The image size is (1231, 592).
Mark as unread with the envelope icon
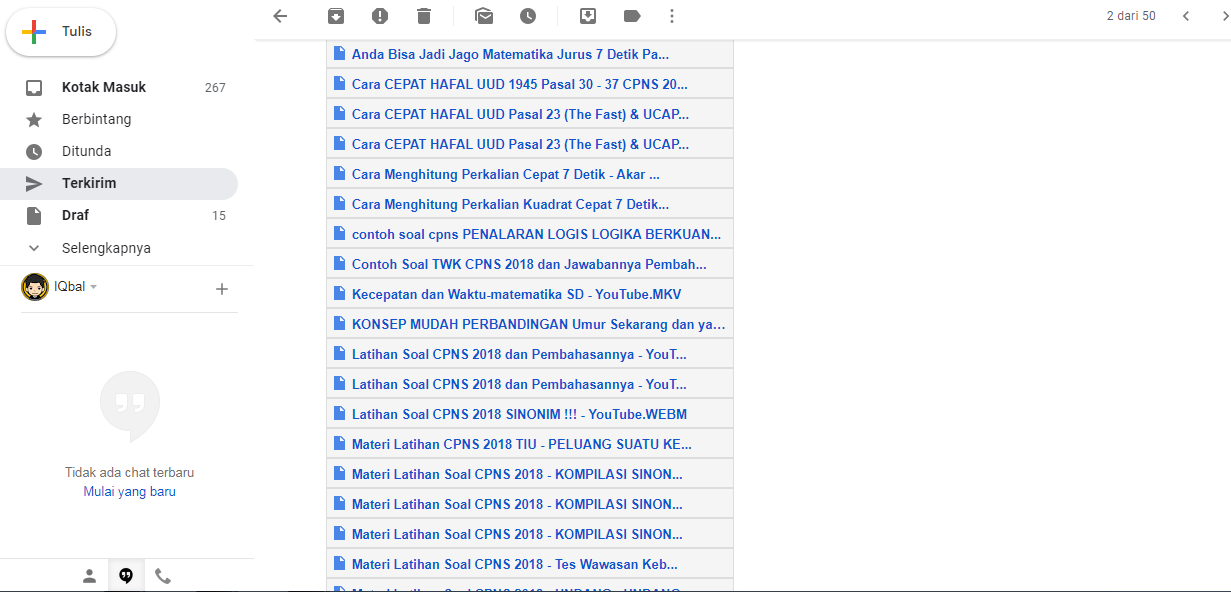pos(484,16)
